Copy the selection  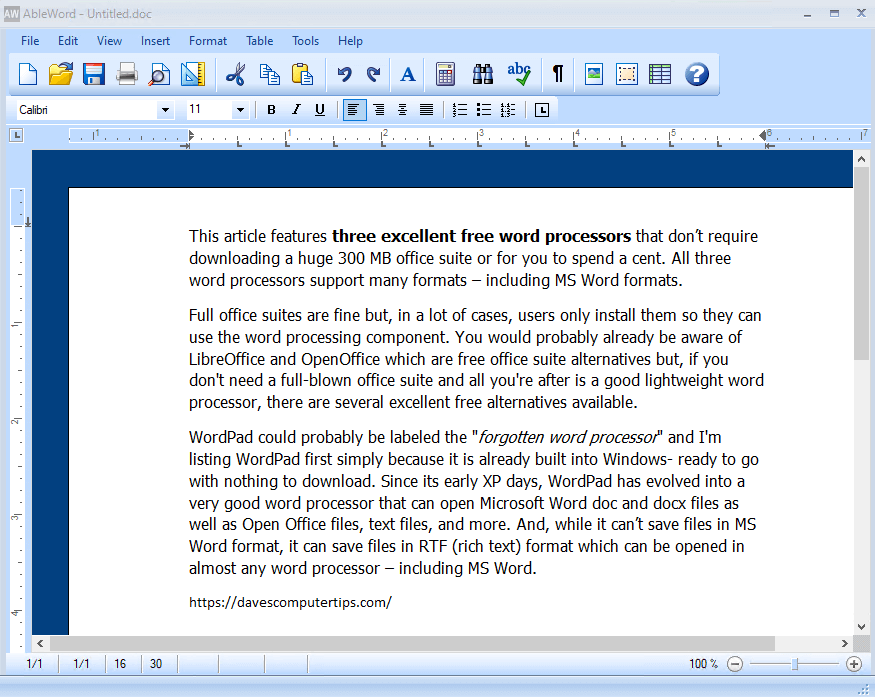tap(270, 74)
